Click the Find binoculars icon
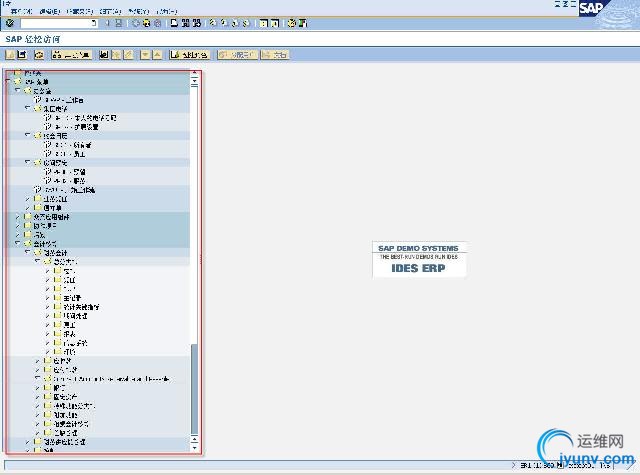The image size is (640, 475). pos(186,23)
